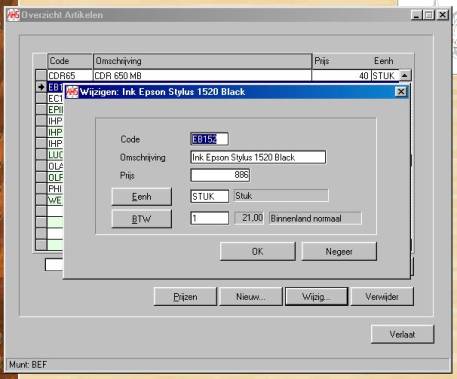The image size is (457, 379).
Task: Select the LUC row in article list
Action: tap(55, 155)
